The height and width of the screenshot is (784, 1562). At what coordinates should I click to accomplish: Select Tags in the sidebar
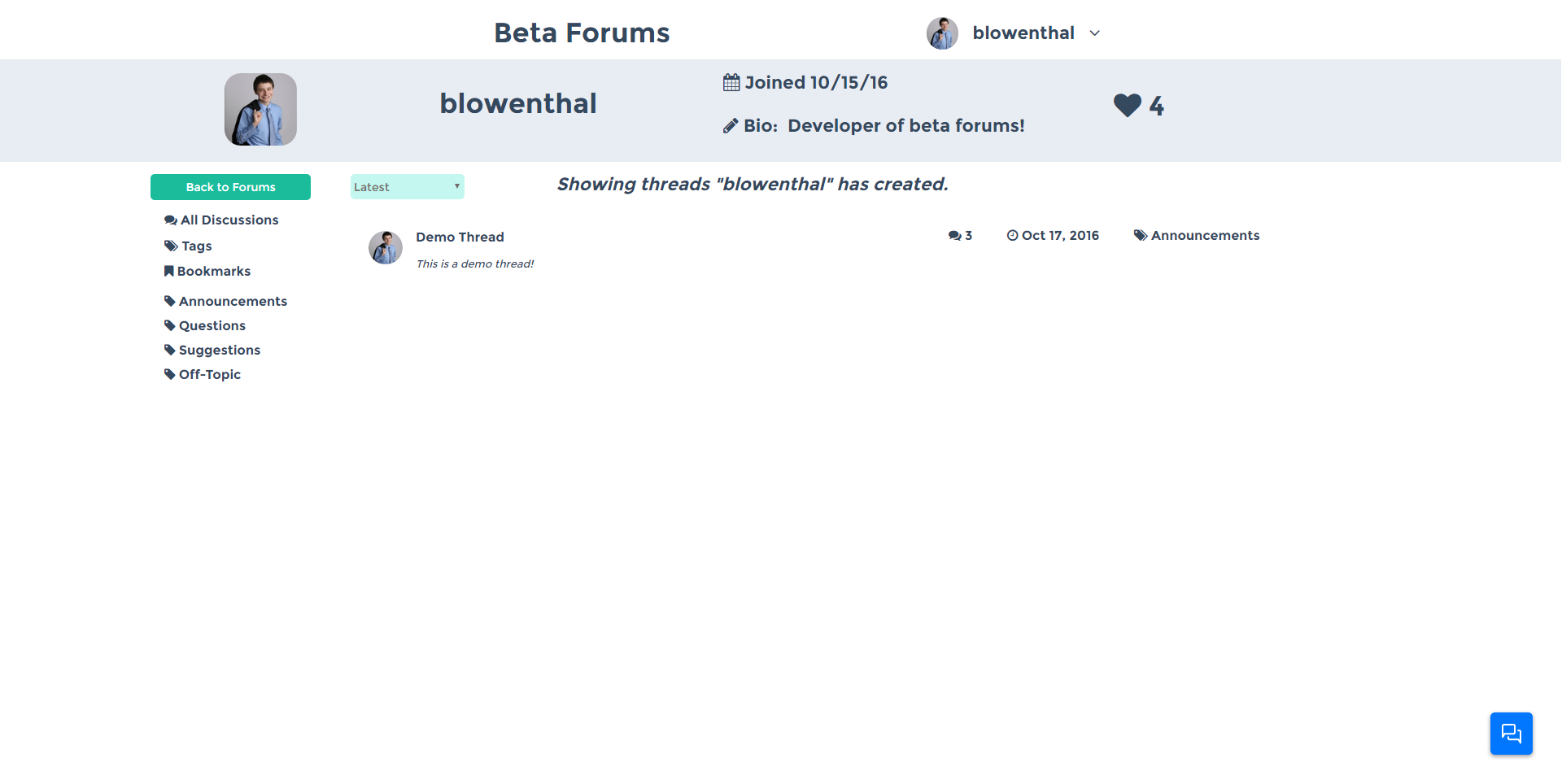pyautogui.click(x=196, y=246)
